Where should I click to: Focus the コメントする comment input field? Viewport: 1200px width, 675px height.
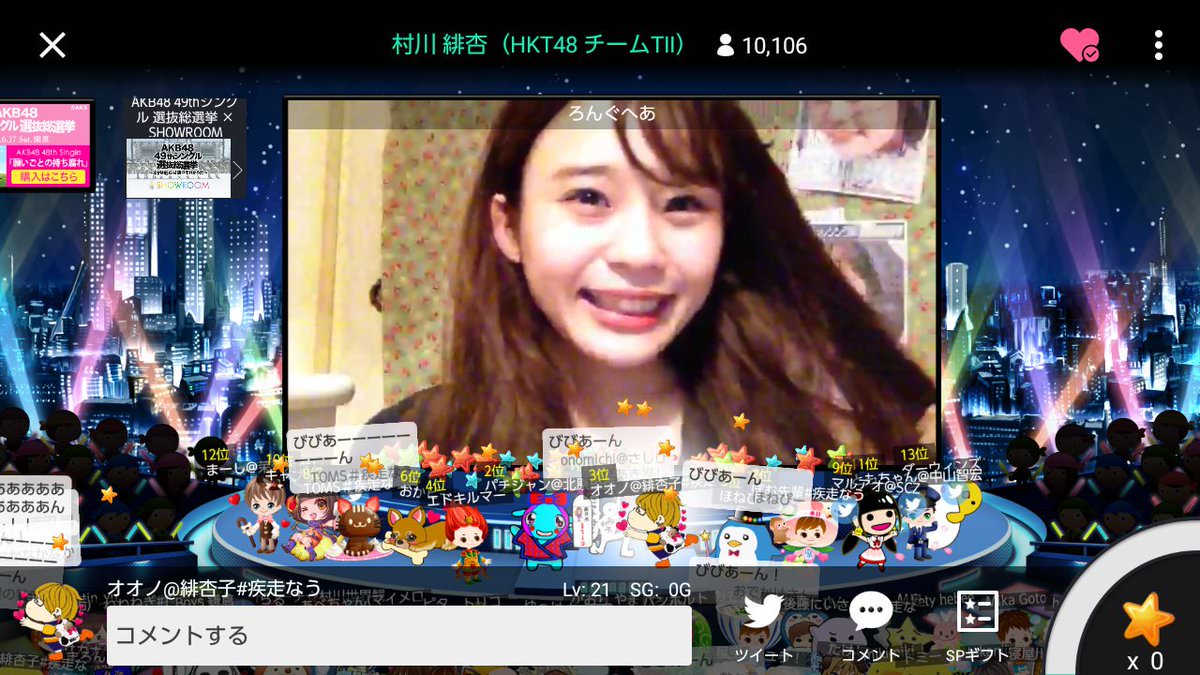click(399, 635)
